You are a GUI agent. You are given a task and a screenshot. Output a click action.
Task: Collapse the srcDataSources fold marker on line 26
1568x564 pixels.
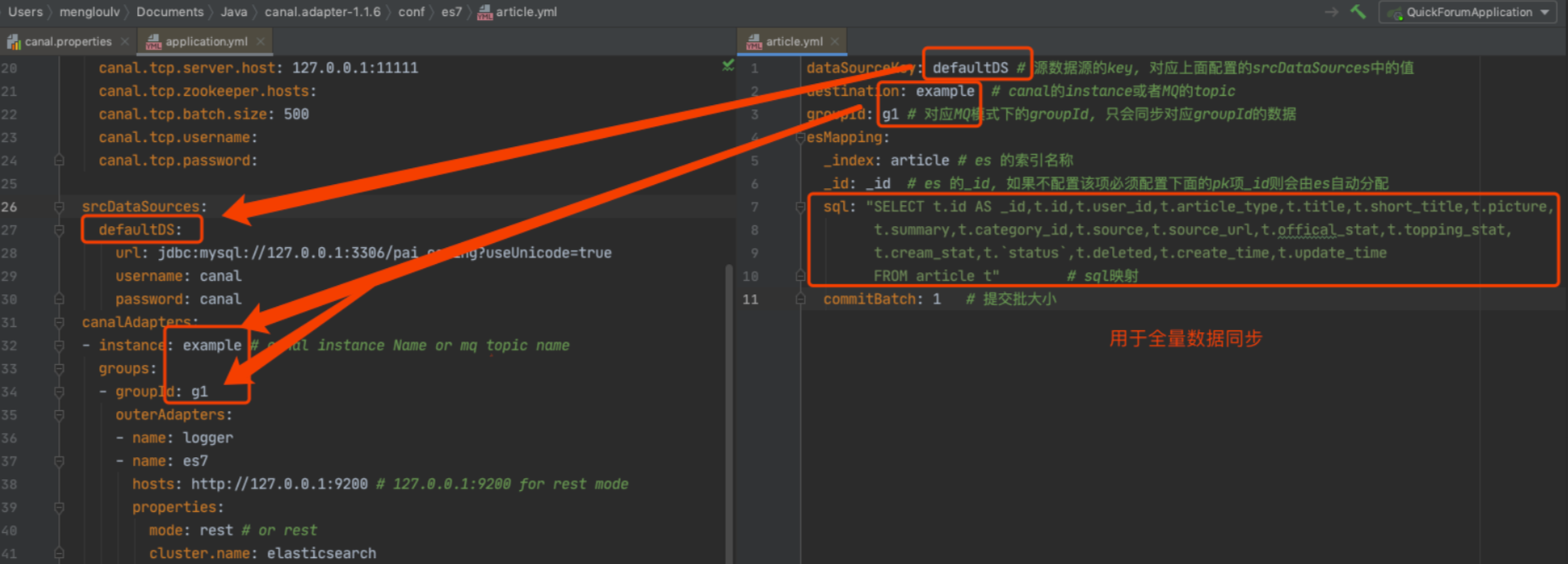pos(59,207)
